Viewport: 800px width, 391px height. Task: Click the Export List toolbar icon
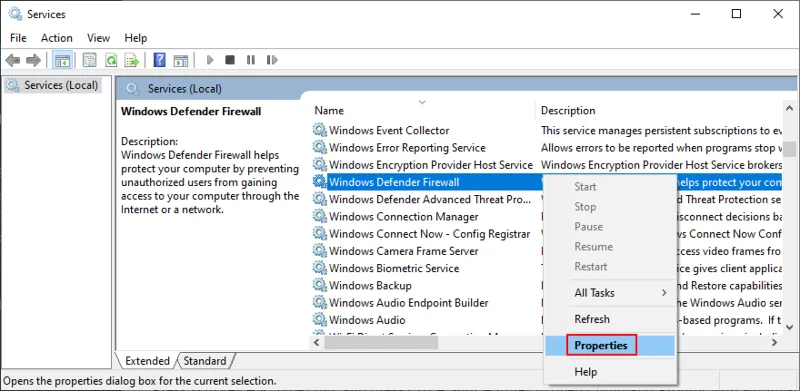point(132,60)
